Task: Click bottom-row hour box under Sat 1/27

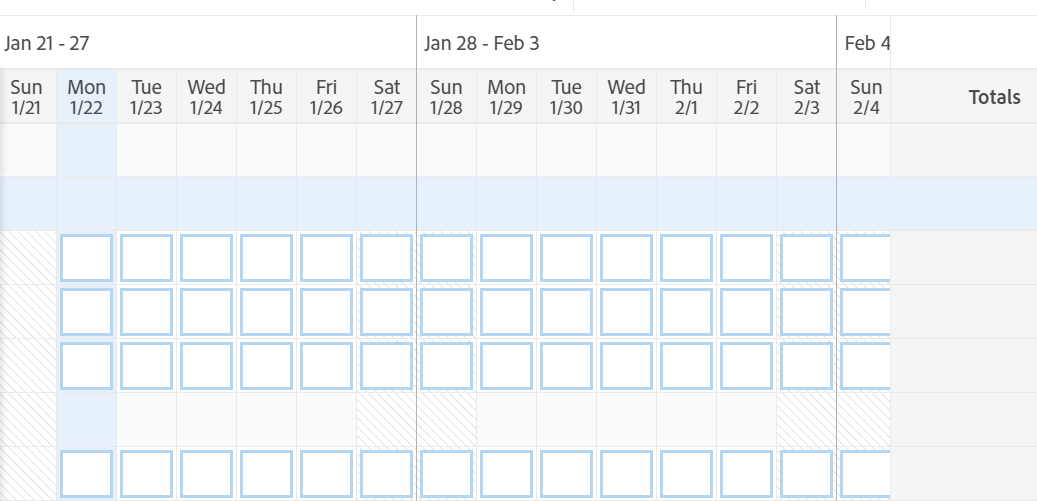Action: click(386, 474)
